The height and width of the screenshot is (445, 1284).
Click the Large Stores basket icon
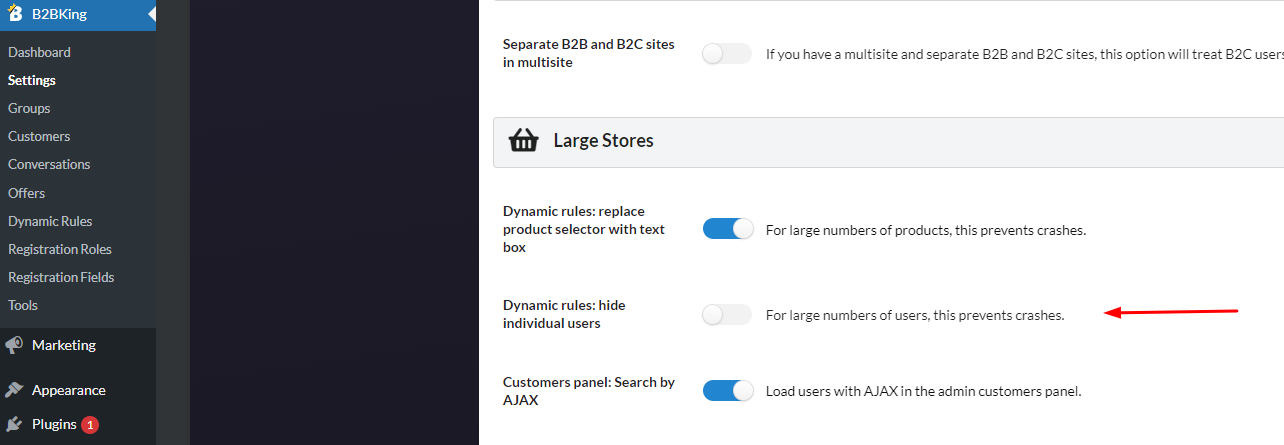point(524,141)
